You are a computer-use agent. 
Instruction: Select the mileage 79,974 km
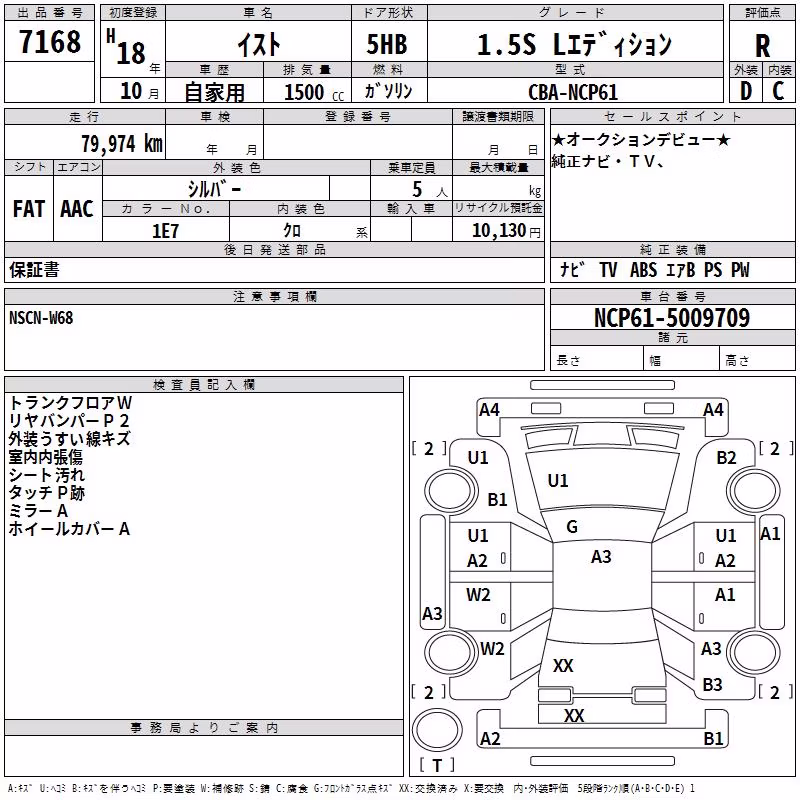click(x=122, y=143)
